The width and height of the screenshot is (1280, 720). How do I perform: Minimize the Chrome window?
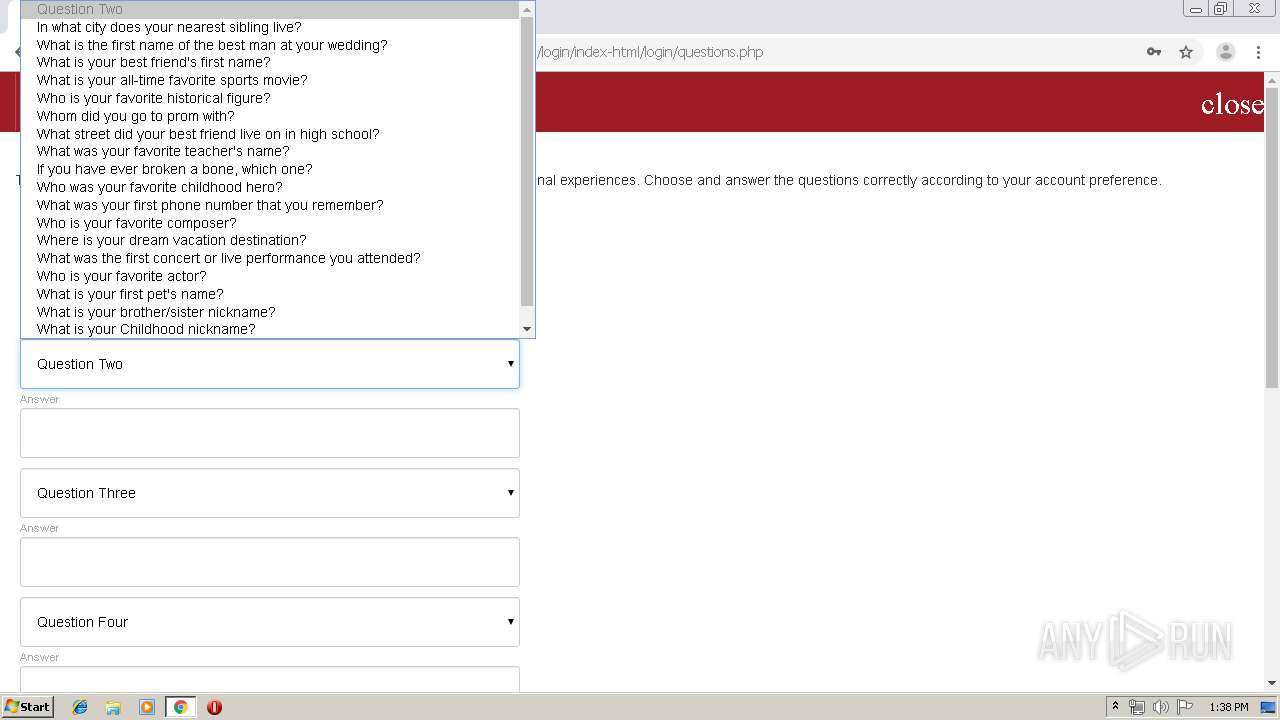click(1196, 9)
